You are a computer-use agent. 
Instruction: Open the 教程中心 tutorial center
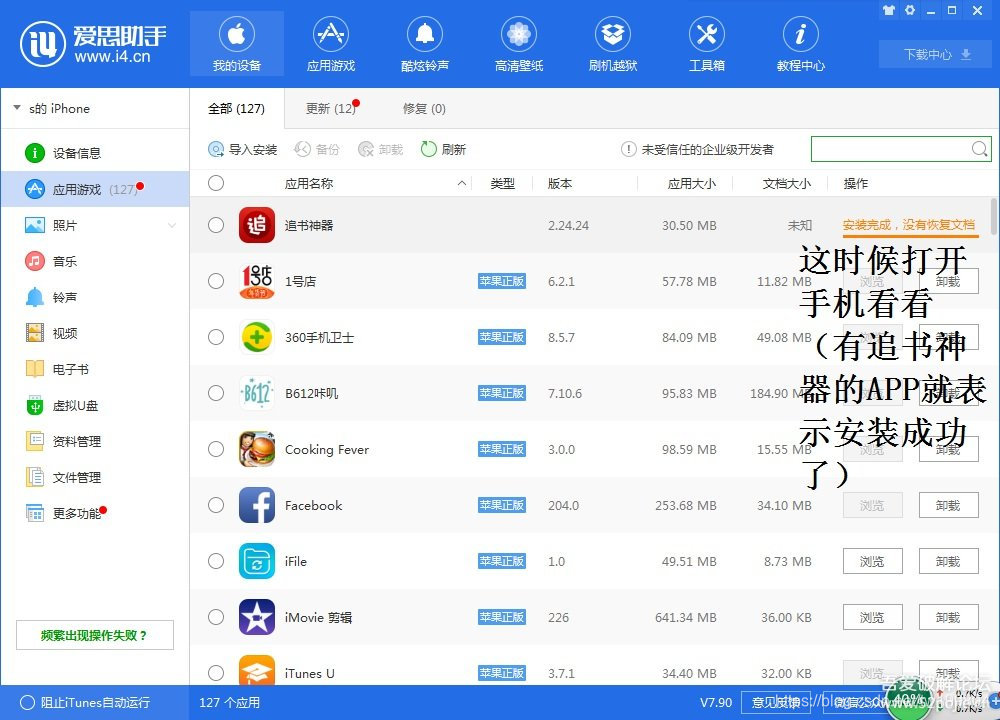pyautogui.click(x=800, y=44)
